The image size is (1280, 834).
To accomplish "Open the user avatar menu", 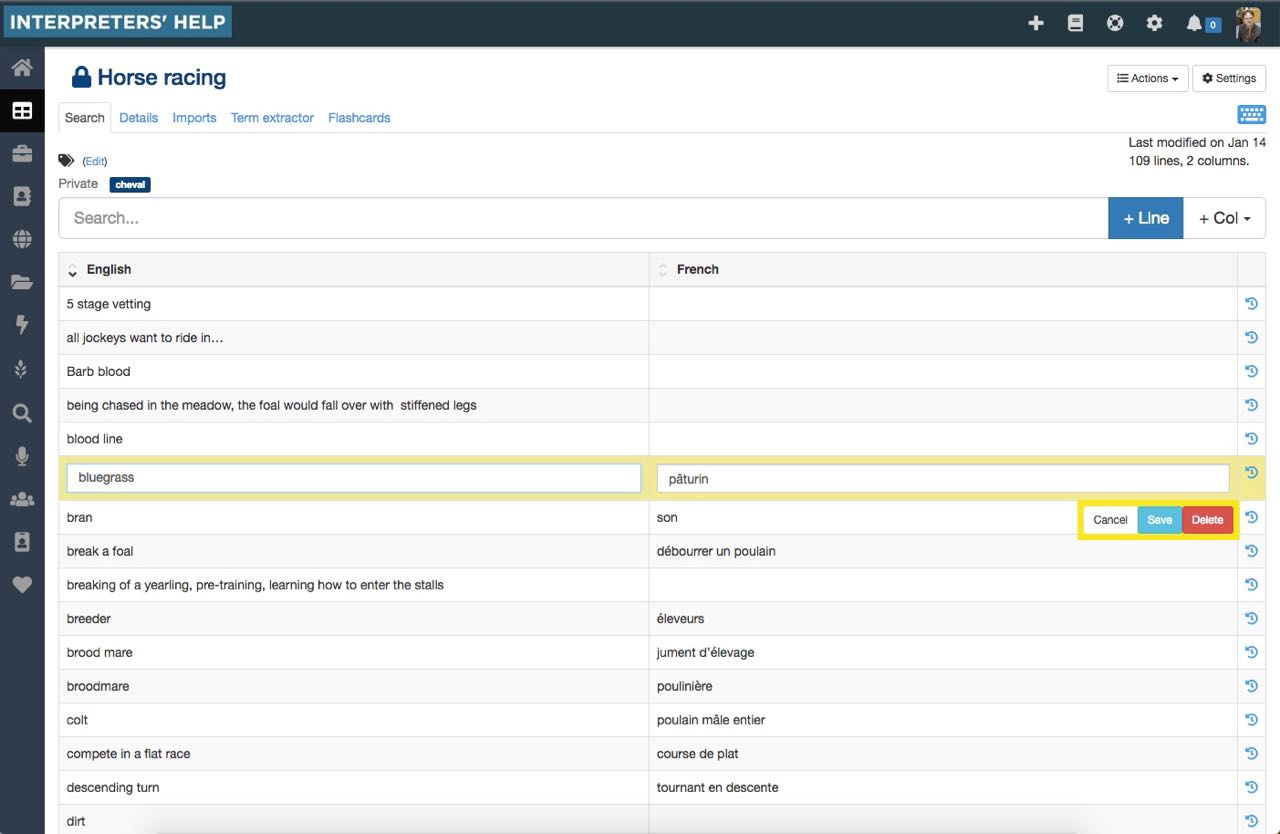I will point(1248,24).
